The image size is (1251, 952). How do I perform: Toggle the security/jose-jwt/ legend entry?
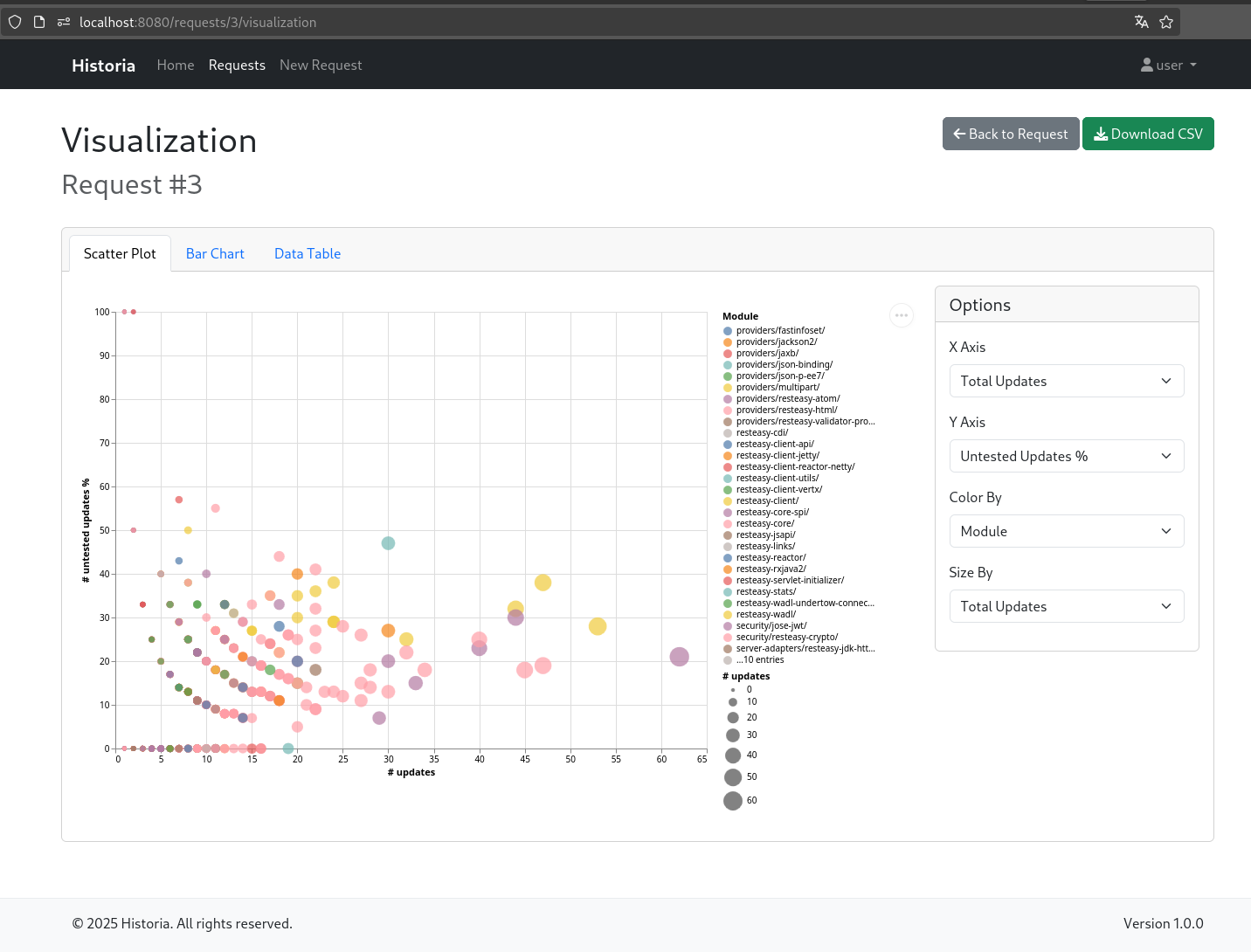[x=772, y=625]
